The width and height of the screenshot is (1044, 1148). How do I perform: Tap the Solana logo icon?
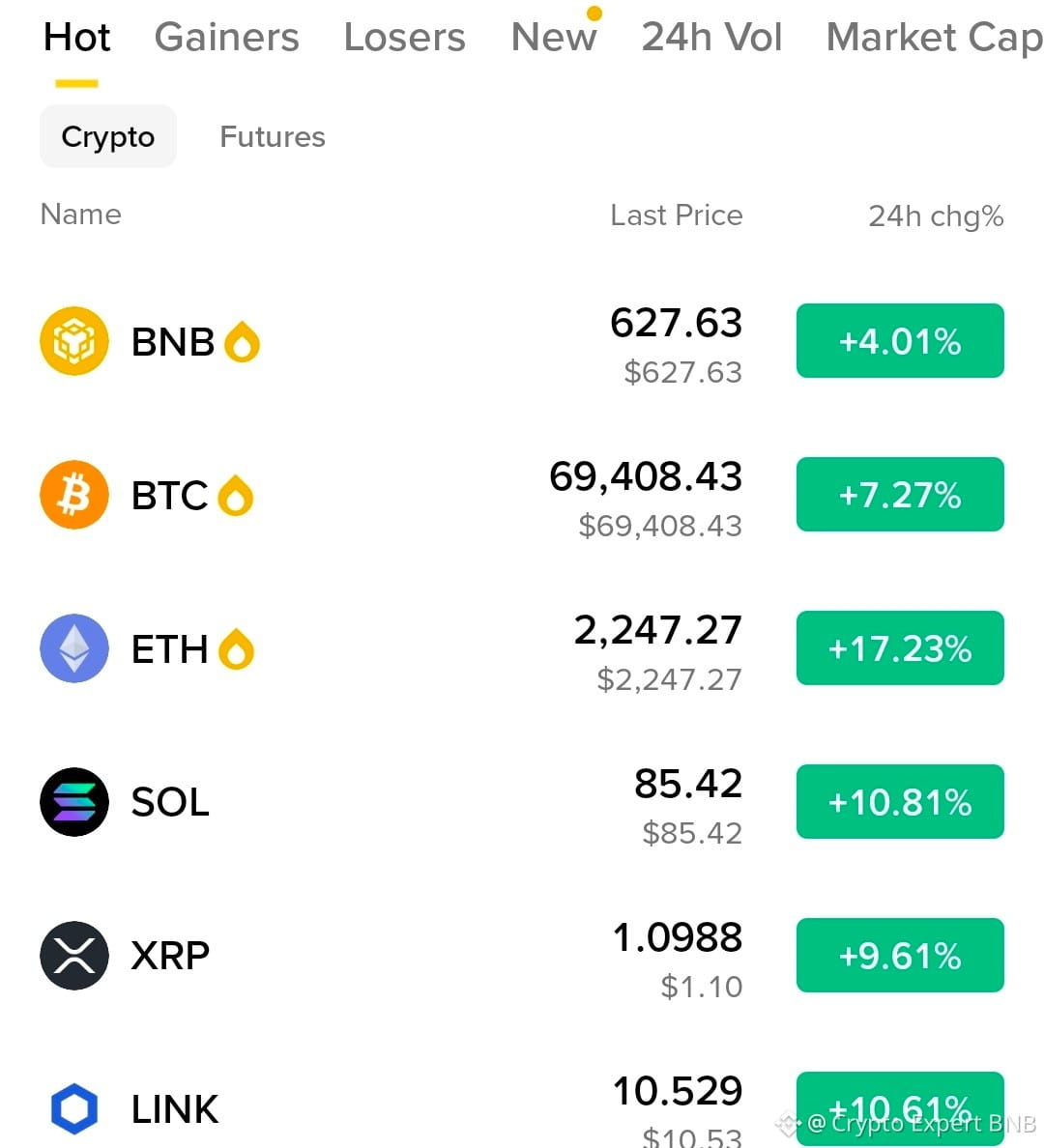tap(74, 802)
